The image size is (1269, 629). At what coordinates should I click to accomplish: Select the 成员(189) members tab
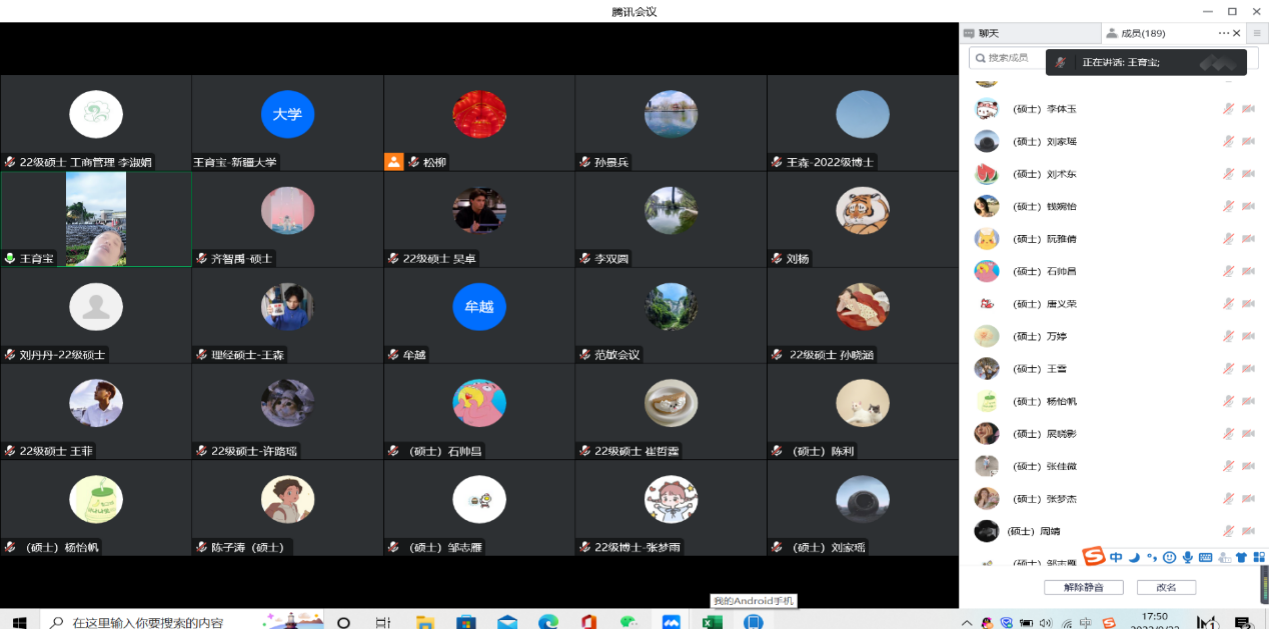tap(1137, 33)
